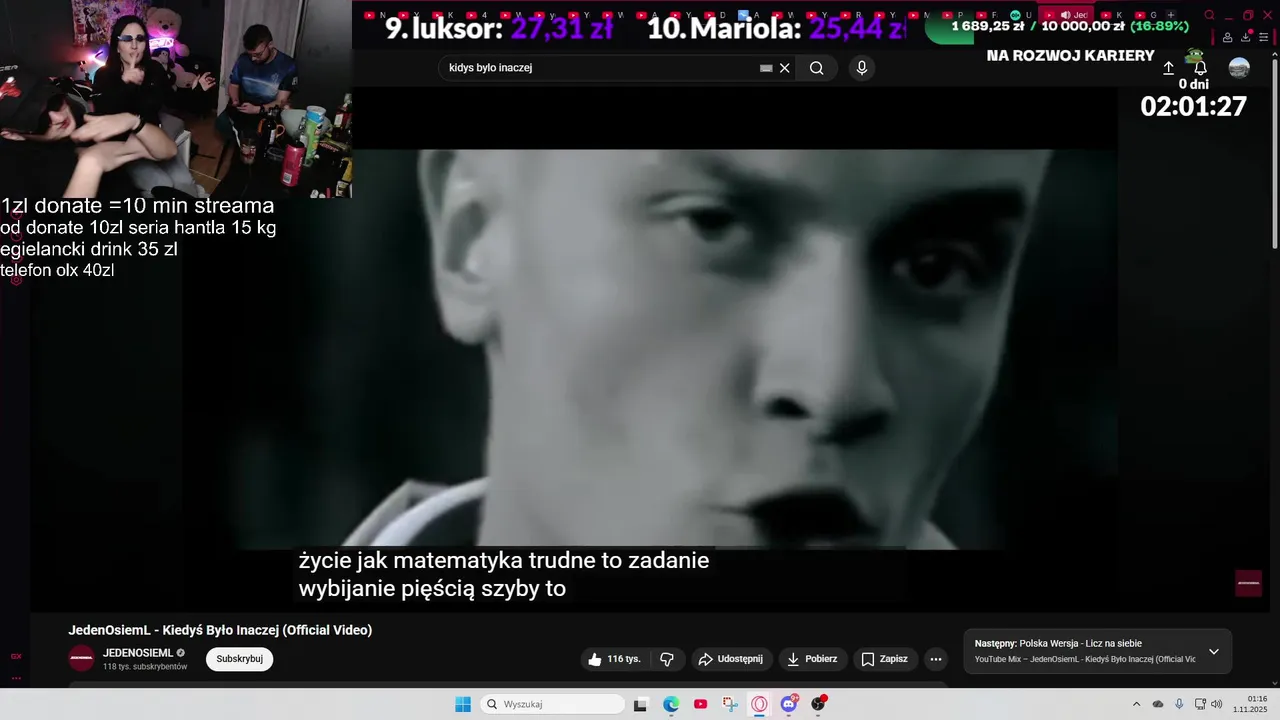Open the Snipping Tool taskbar icon
Viewport: 1280px width, 720px height.
coord(730,704)
